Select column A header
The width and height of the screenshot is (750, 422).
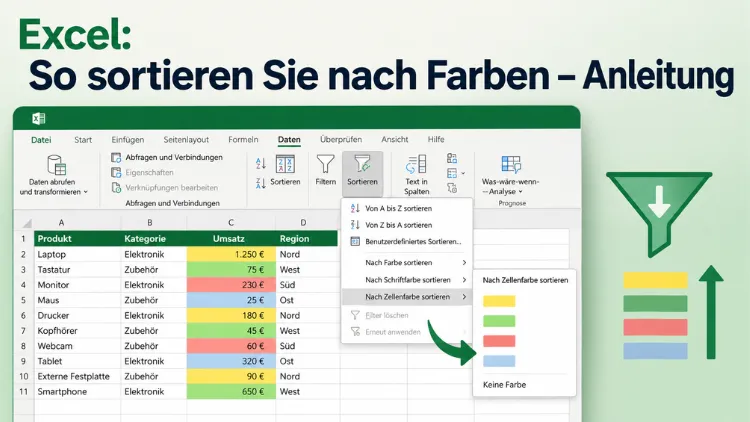tap(61, 223)
